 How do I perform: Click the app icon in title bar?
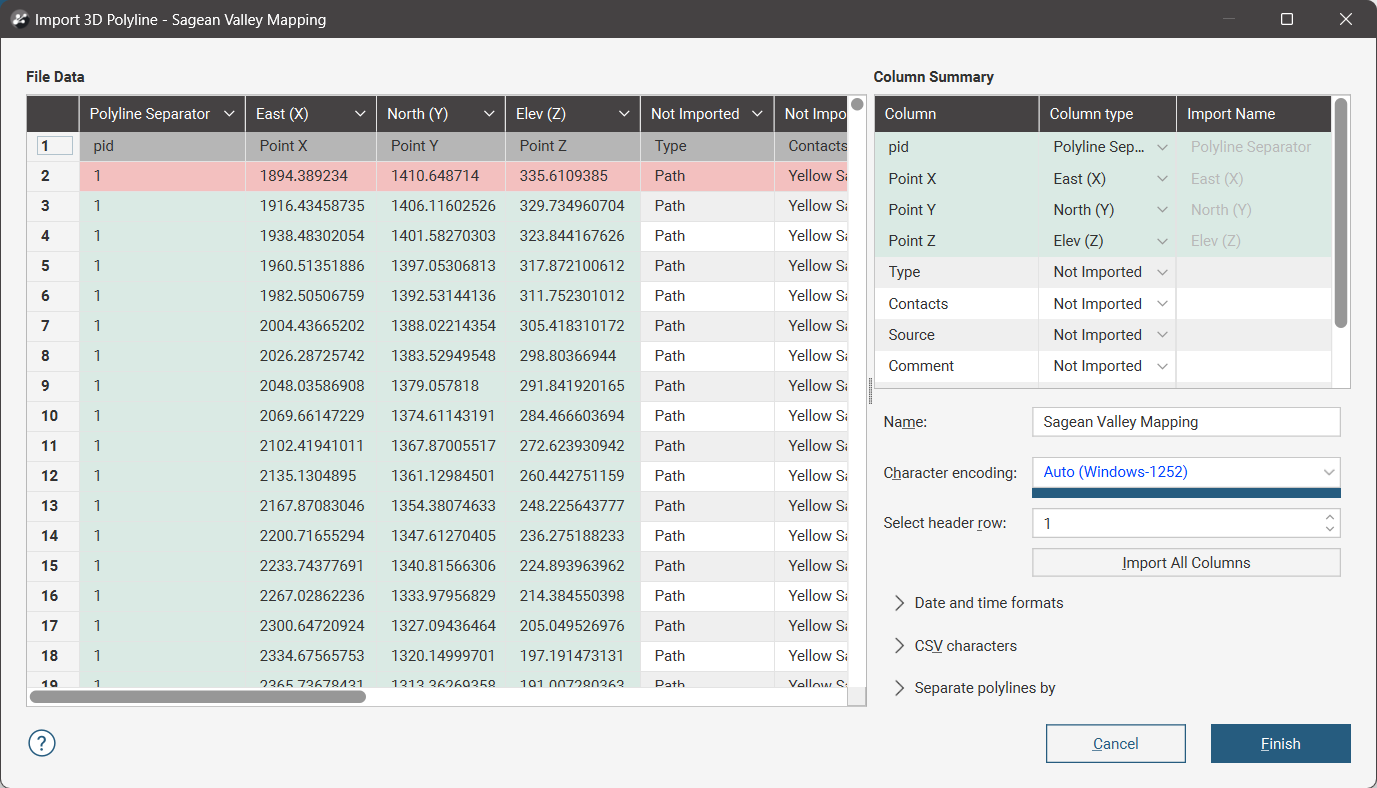click(18, 19)
